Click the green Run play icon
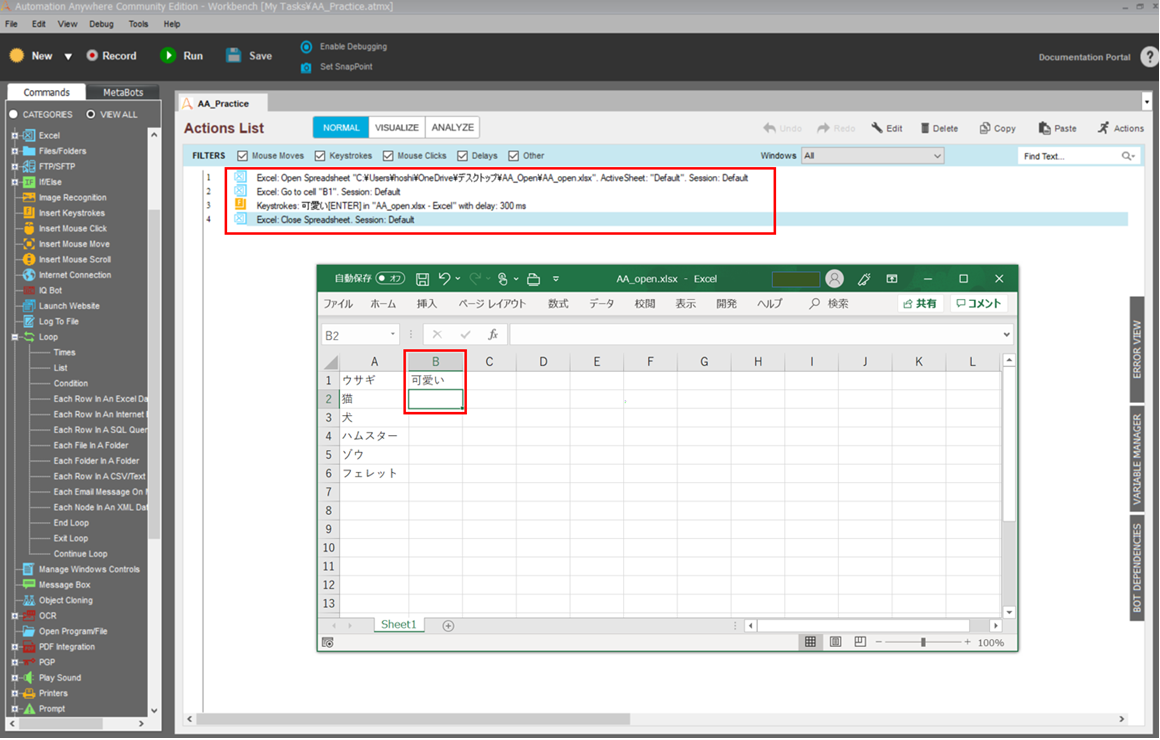Image resolution: width=1160 pixels, height=740 pixels. tap(168, 56)
